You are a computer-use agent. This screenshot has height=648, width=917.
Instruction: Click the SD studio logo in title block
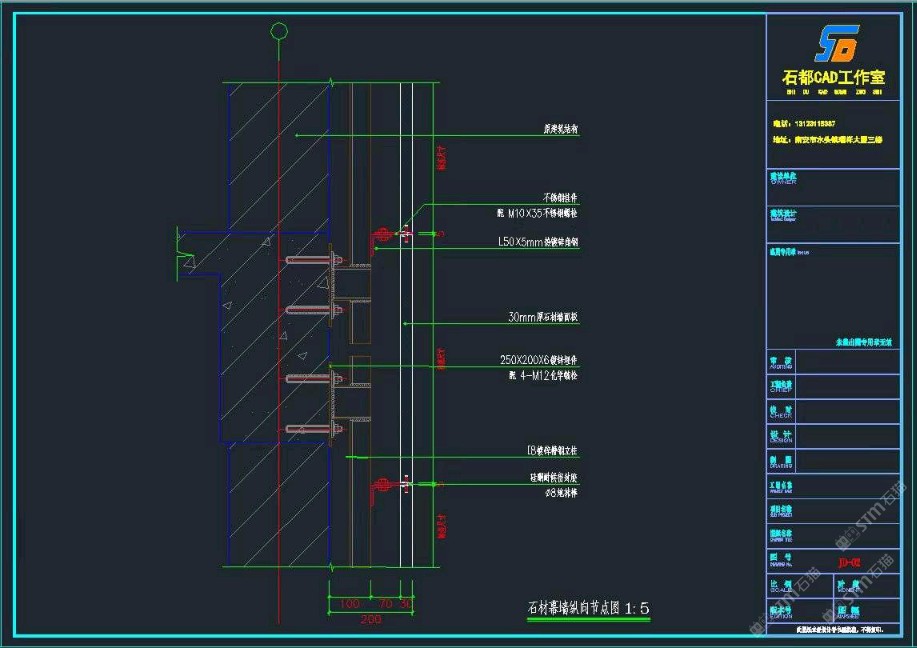click(x=836, y=45)
